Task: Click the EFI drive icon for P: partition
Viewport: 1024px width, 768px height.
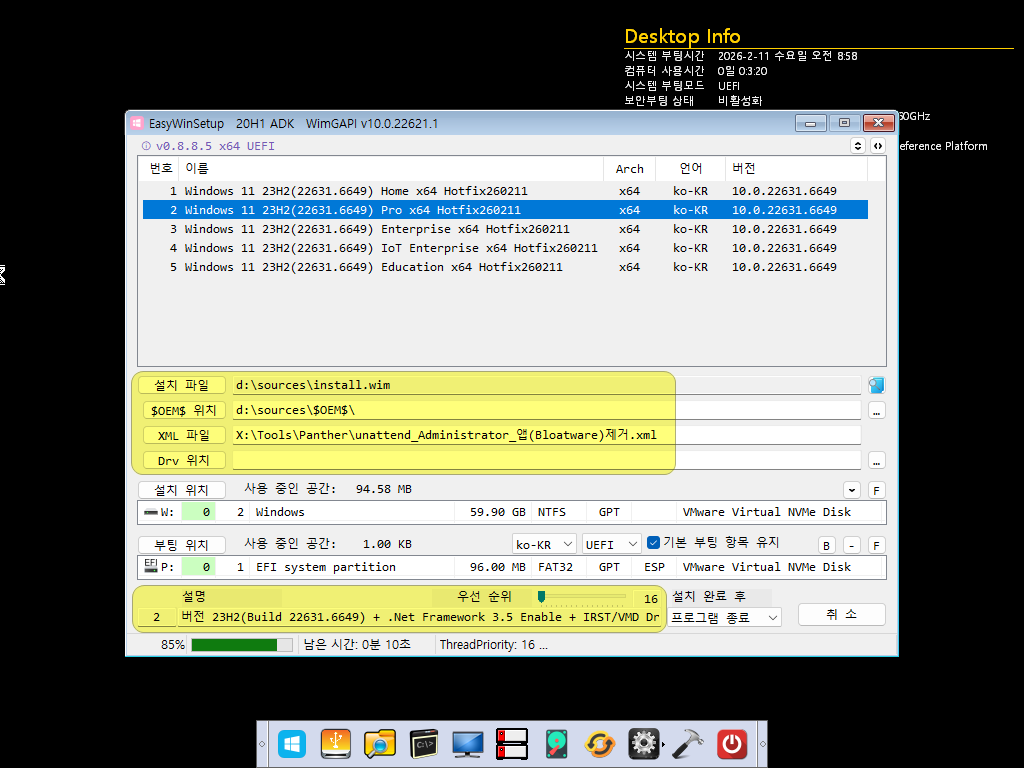Action: 150,565
